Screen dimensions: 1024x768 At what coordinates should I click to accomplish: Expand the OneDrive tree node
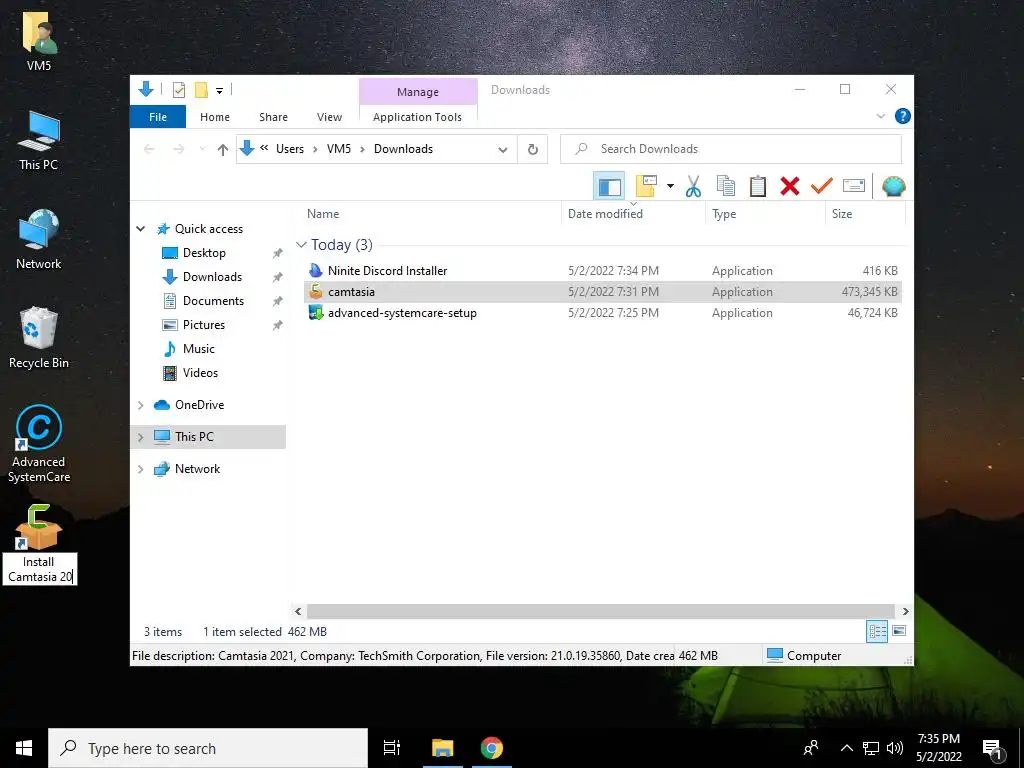point(140,405)
